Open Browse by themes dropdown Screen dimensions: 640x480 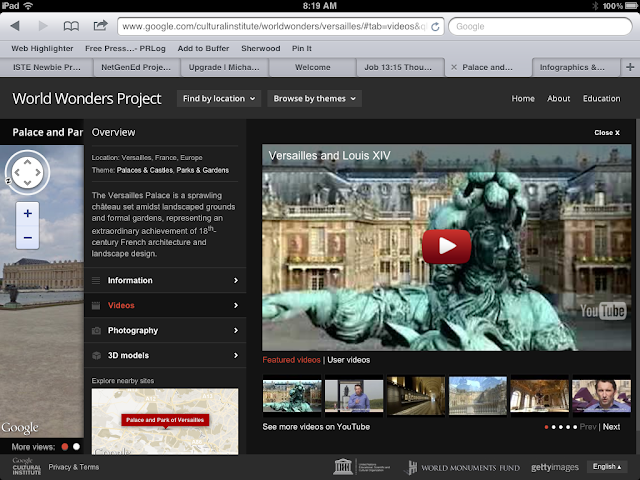click(x=314, y=98)
